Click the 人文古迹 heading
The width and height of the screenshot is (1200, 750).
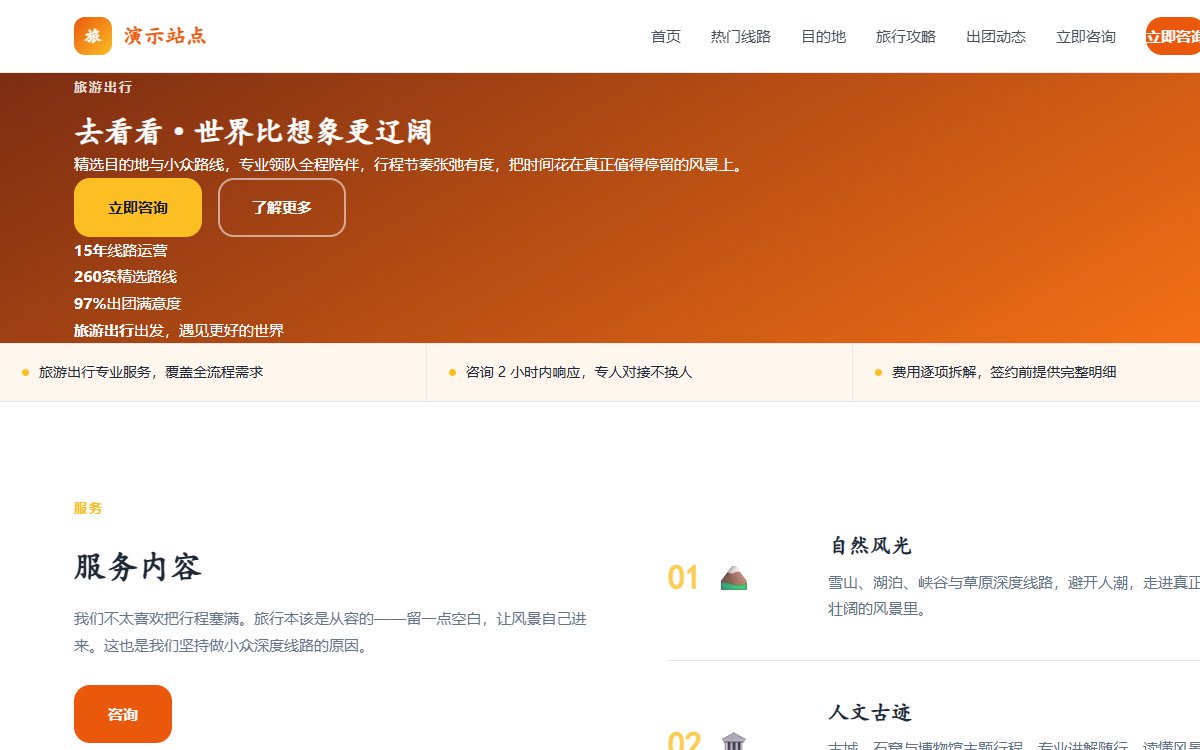click(x=870, y=713)
